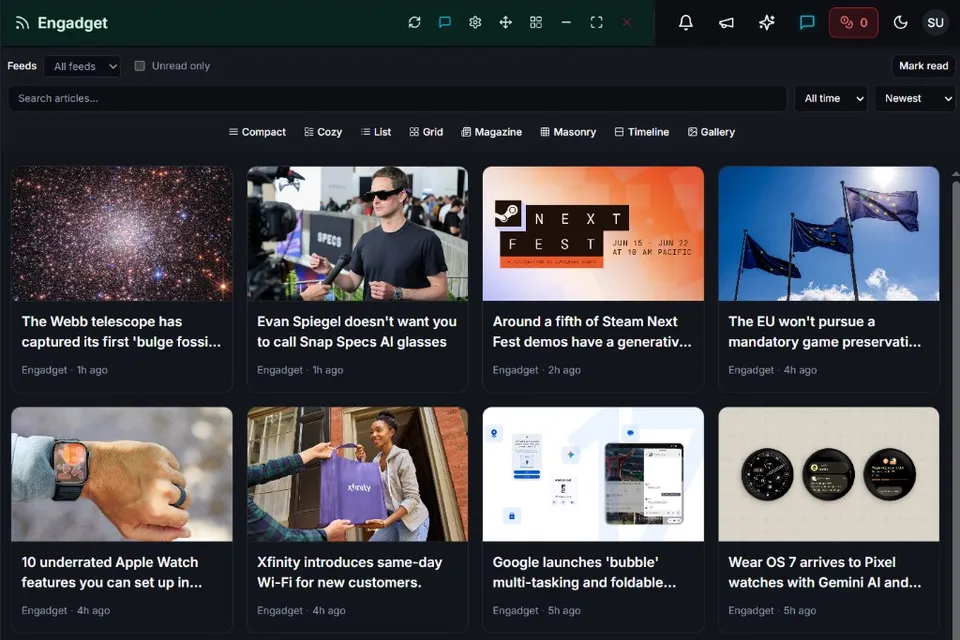
Task: Switch to Masonry view
Action: (x=568, y=132)
